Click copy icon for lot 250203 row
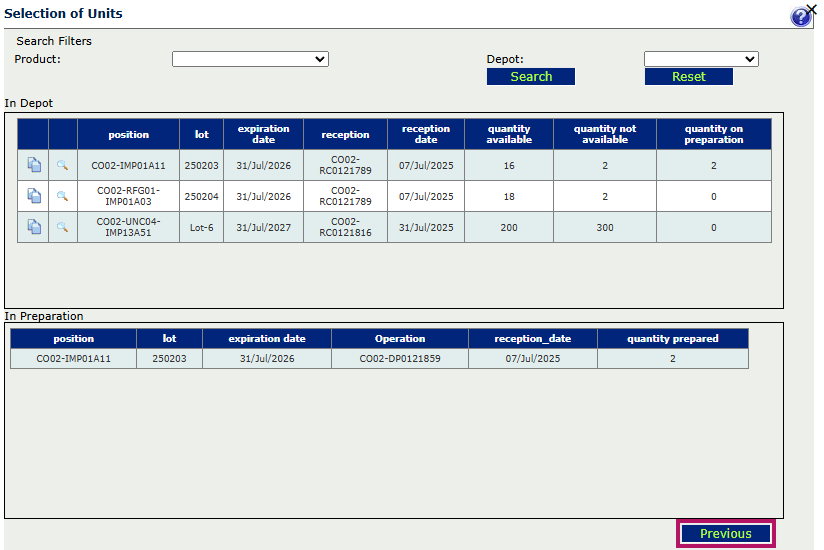Viewport: 824px width, 550px height. click(x=34, y=165)
